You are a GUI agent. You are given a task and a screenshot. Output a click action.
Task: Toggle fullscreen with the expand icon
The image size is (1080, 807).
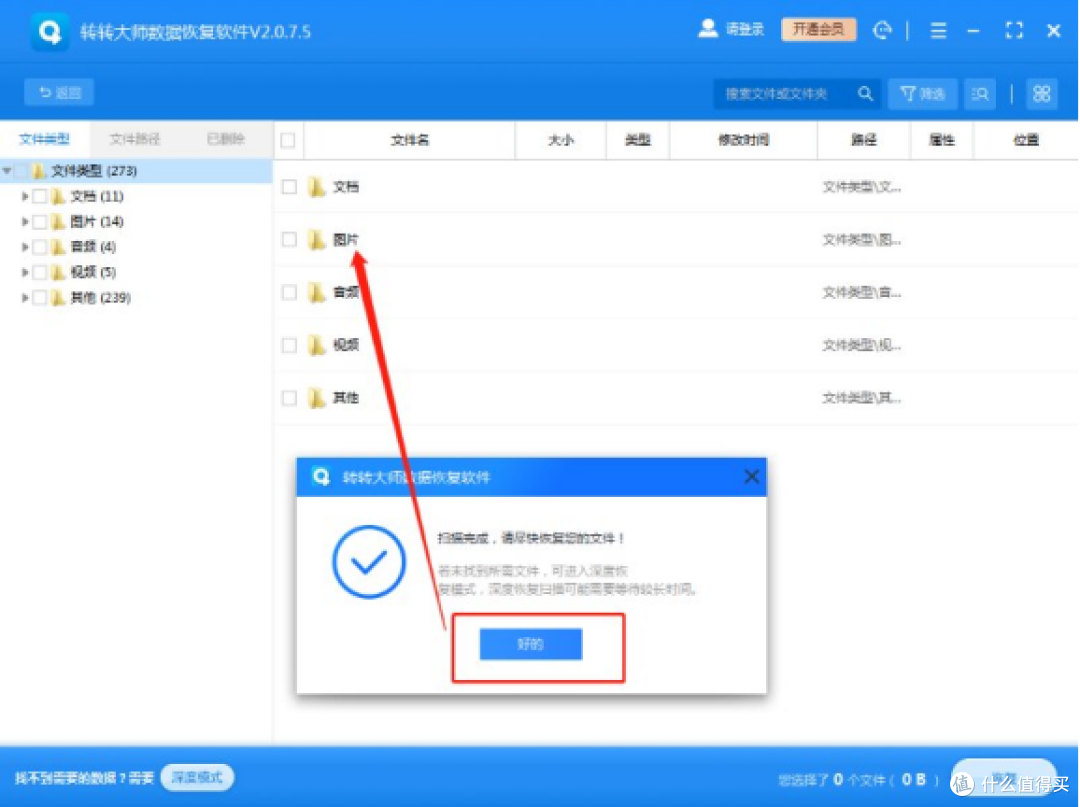click(x=1014, y=30)
